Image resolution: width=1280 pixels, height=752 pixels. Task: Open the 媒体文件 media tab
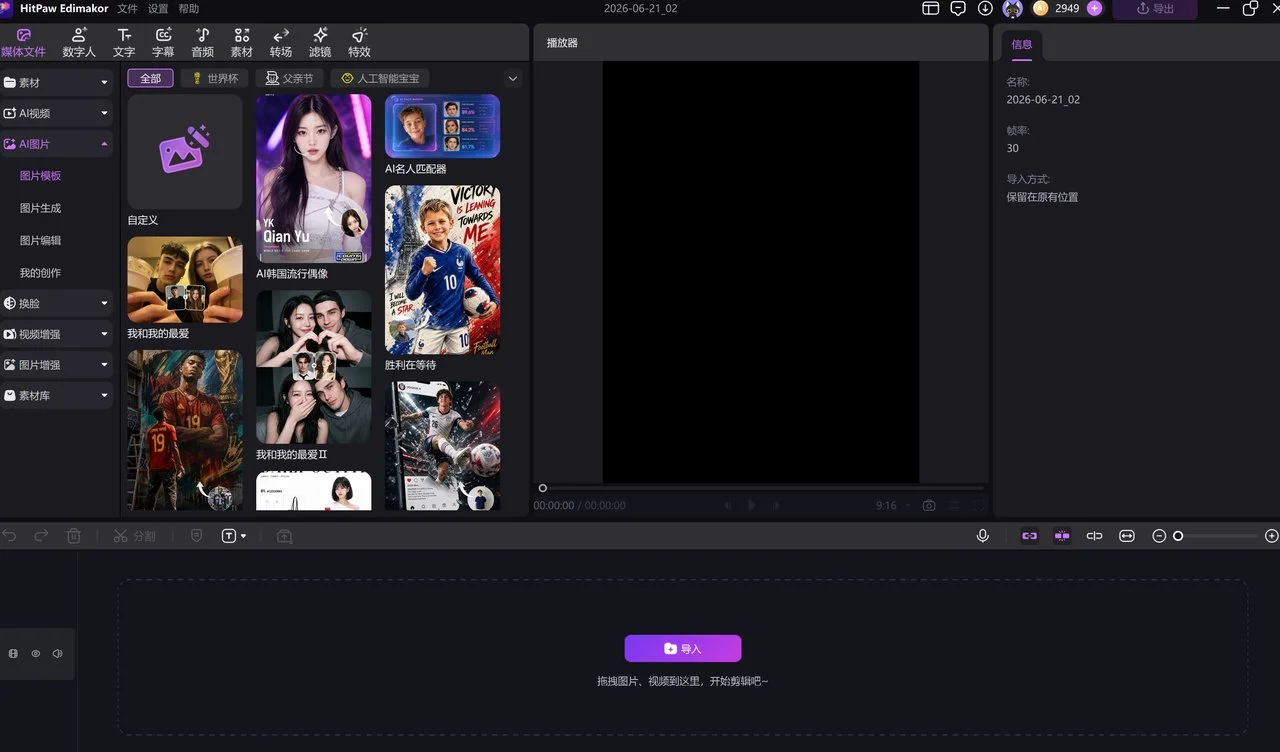coord(23,42)
